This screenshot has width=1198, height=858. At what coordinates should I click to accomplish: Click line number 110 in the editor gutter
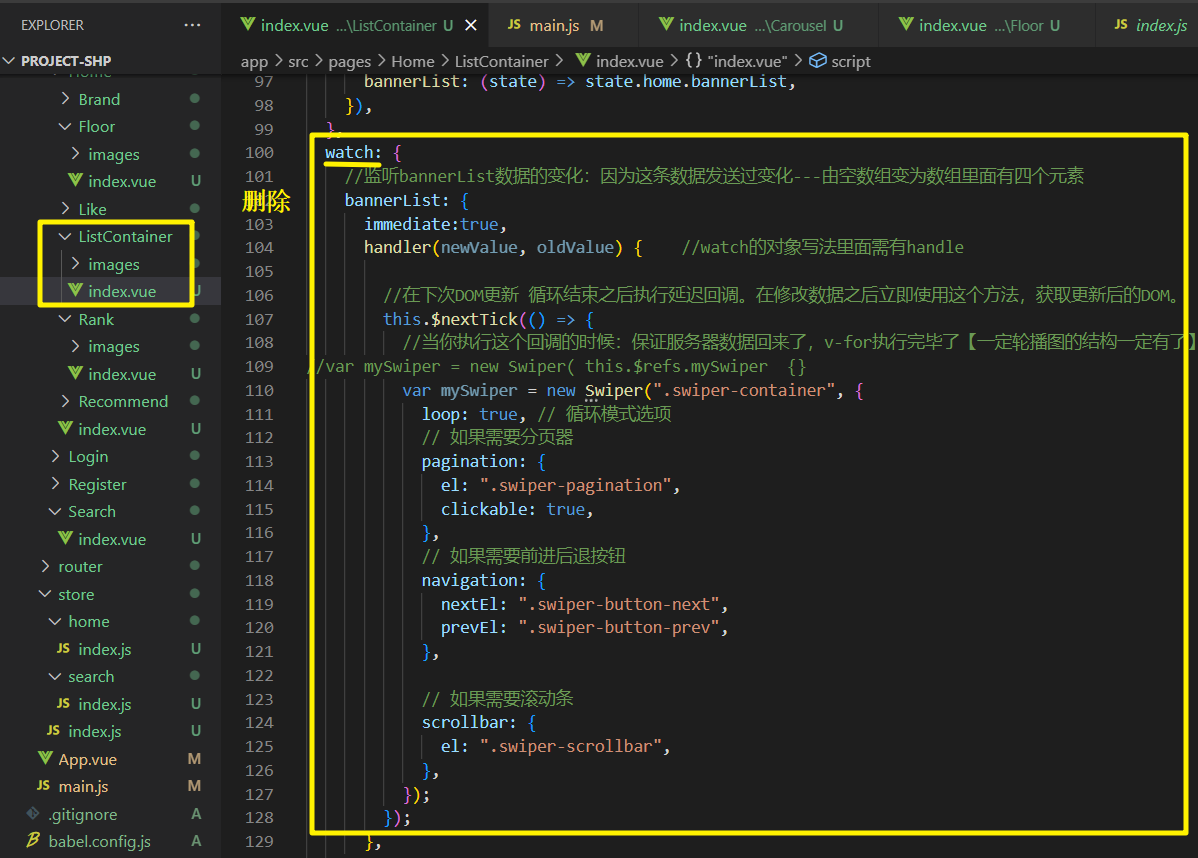(259, 390)
